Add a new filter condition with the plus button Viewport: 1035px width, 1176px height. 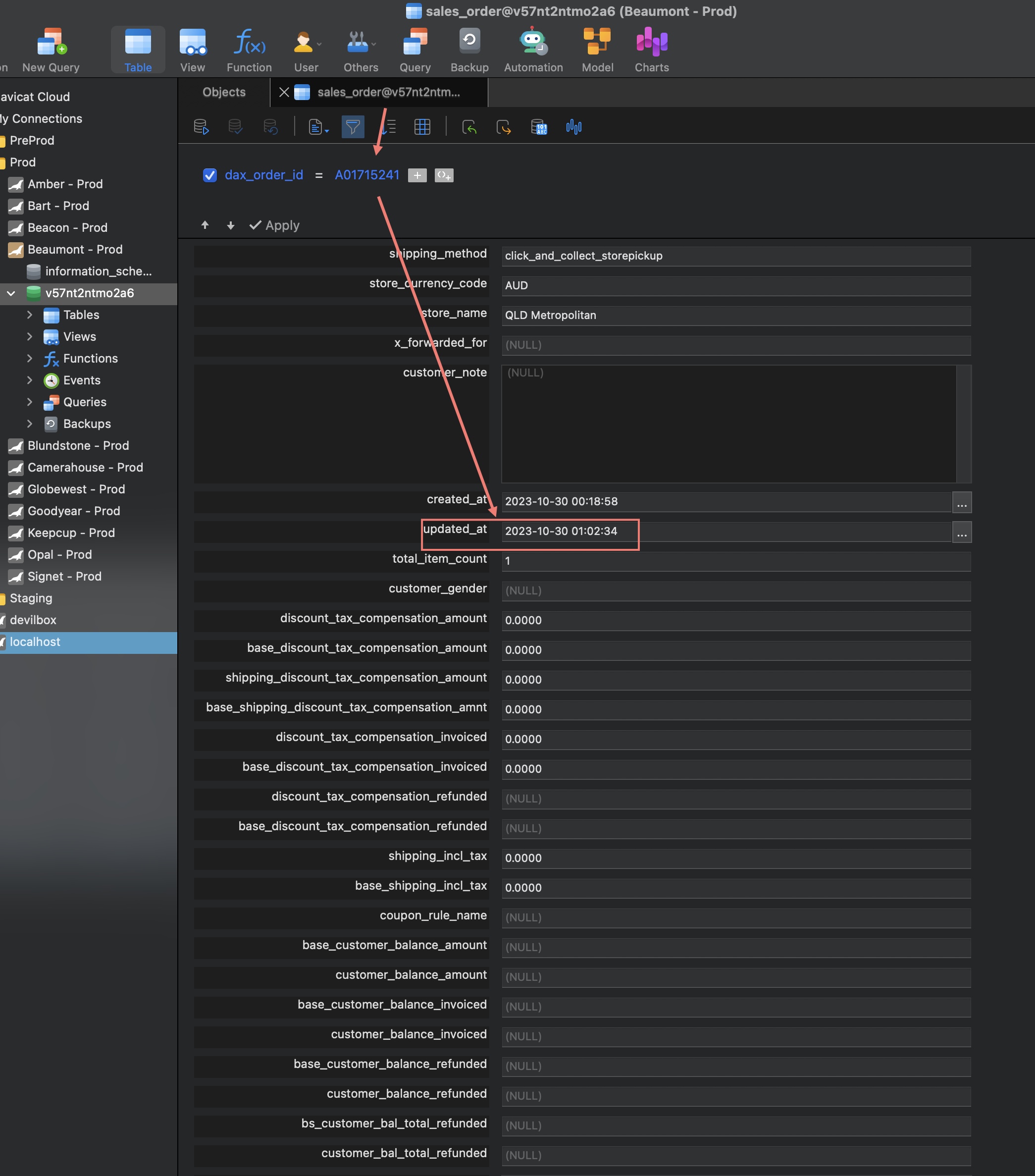click(x=416, y=175)
